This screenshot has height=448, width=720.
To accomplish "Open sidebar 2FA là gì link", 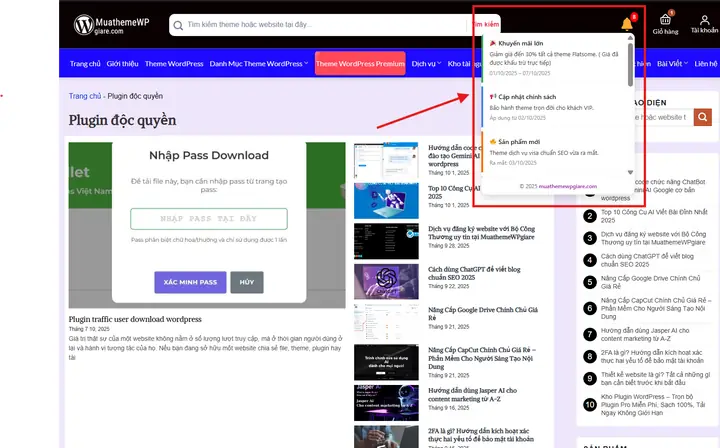I will click(x=652, y=356).
